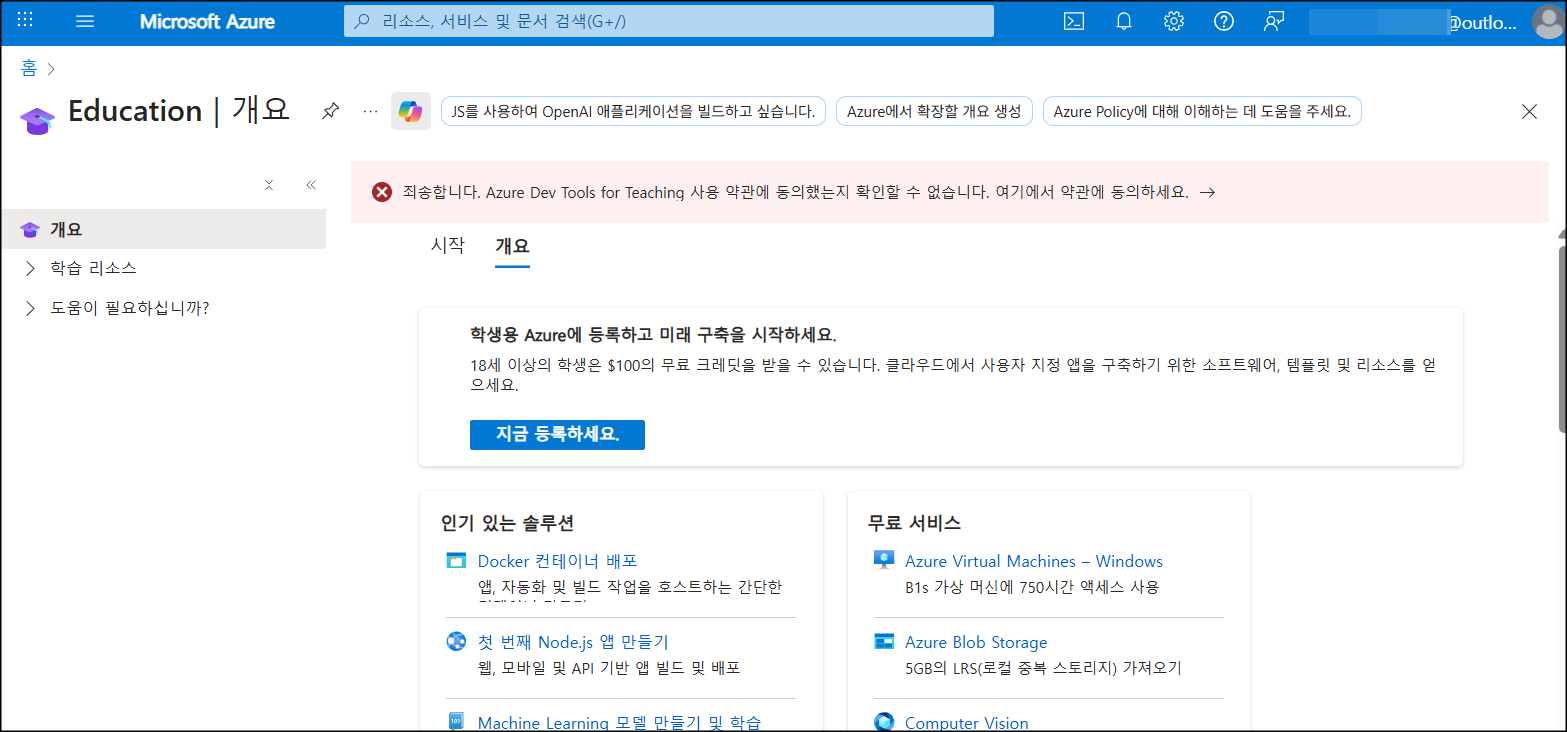This screenshot has height=732, width=1567.
Task: Open portal settings gear
Action: click(x=1174, y=21)
